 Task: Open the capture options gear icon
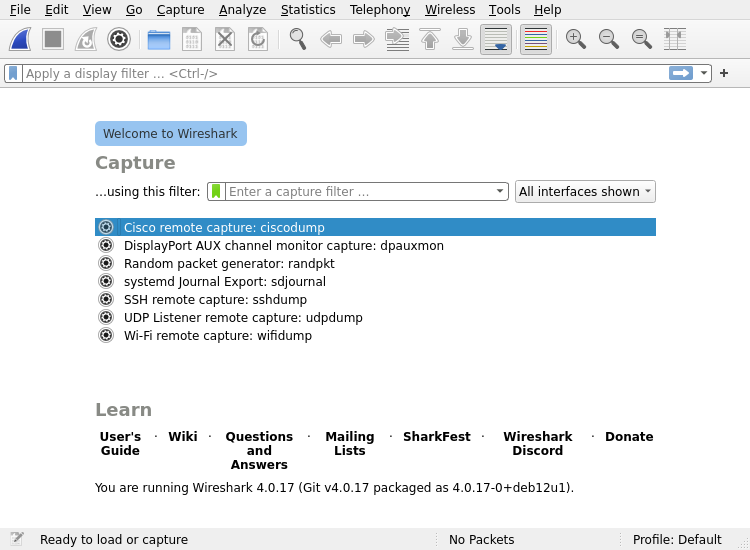click(x=119, y=39)
